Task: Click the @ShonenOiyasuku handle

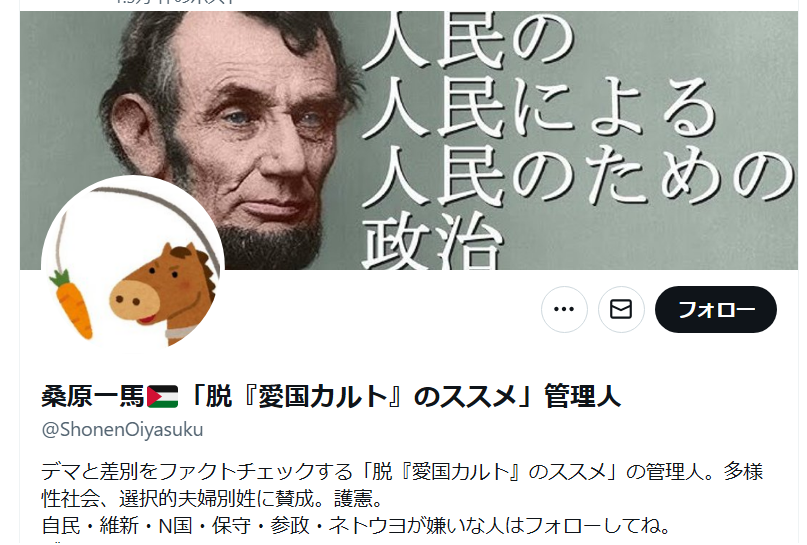Action: (122, 429)
